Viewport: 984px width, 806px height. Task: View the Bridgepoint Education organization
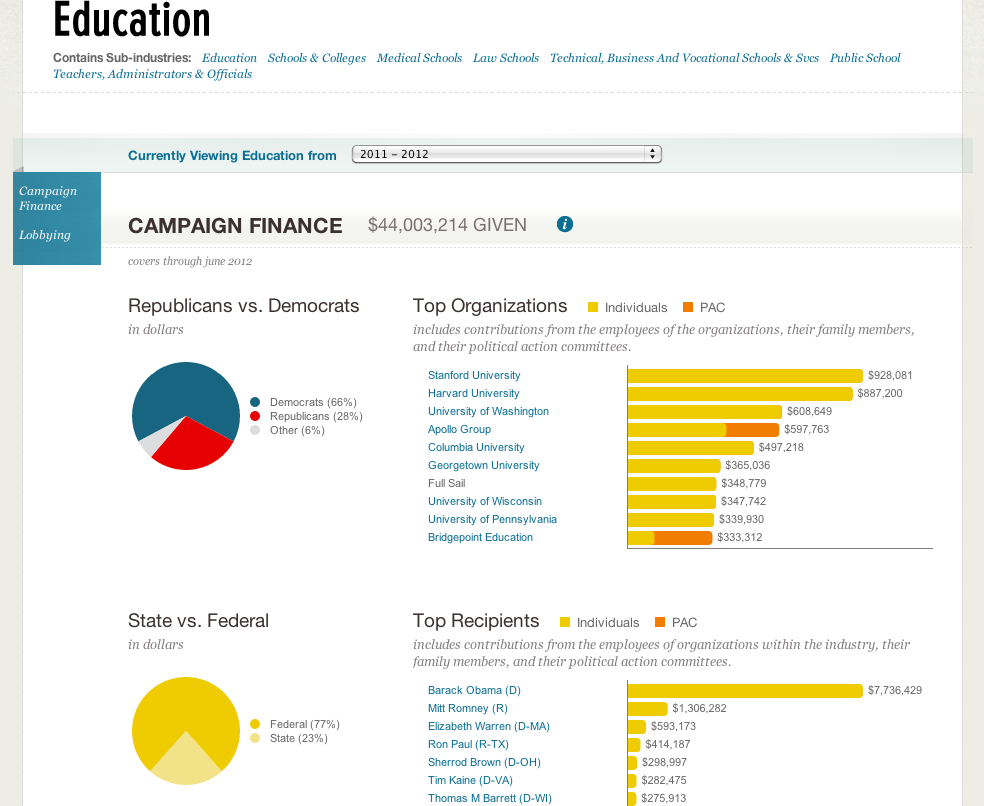click(x=480, y=537)
